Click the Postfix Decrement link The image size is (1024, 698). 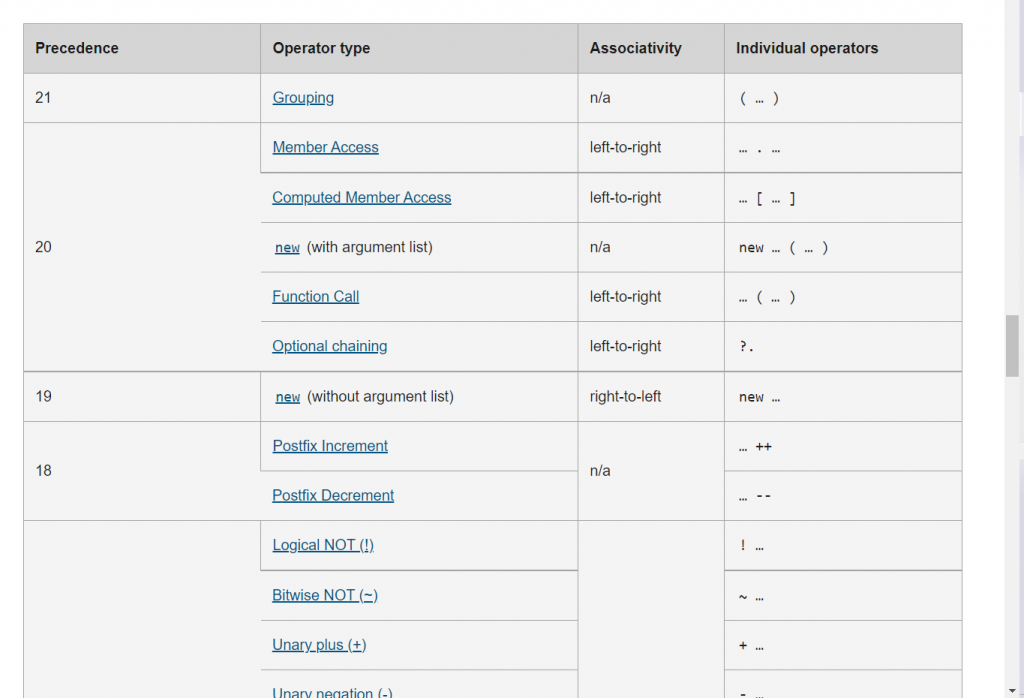click(333, 495)
